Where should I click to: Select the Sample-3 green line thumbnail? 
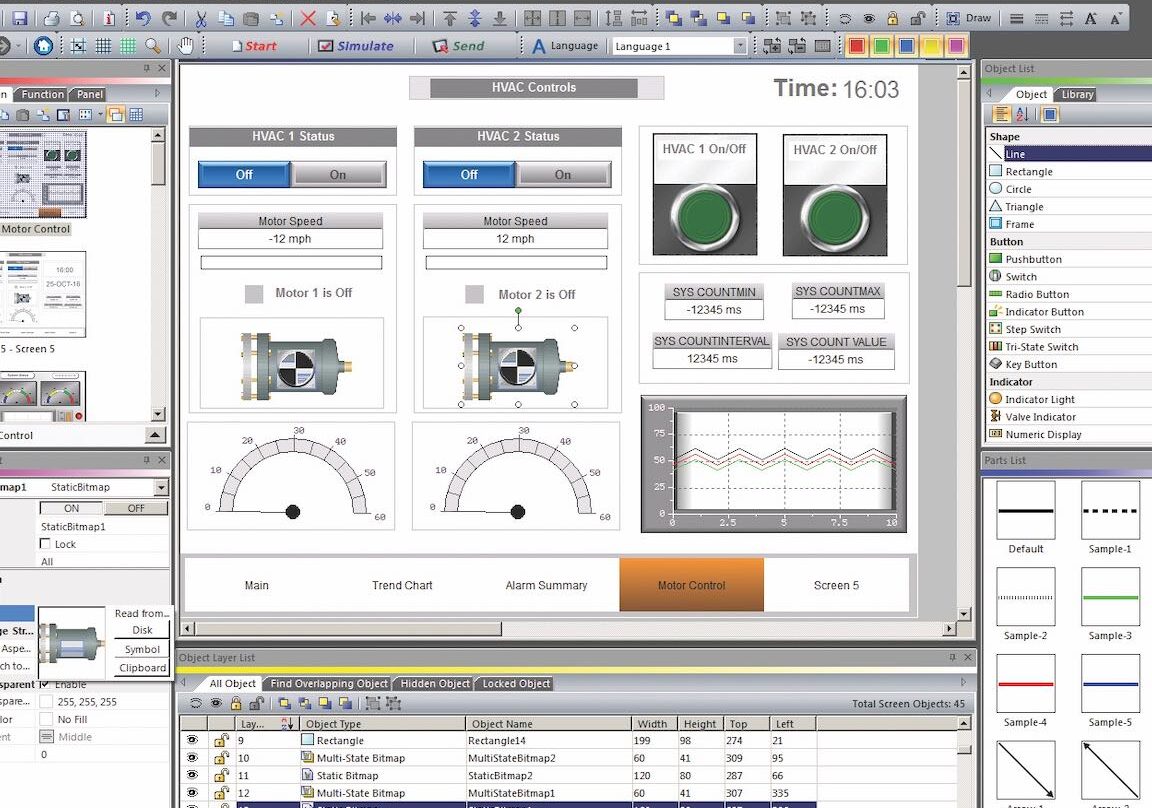(x=1110, y=597)
